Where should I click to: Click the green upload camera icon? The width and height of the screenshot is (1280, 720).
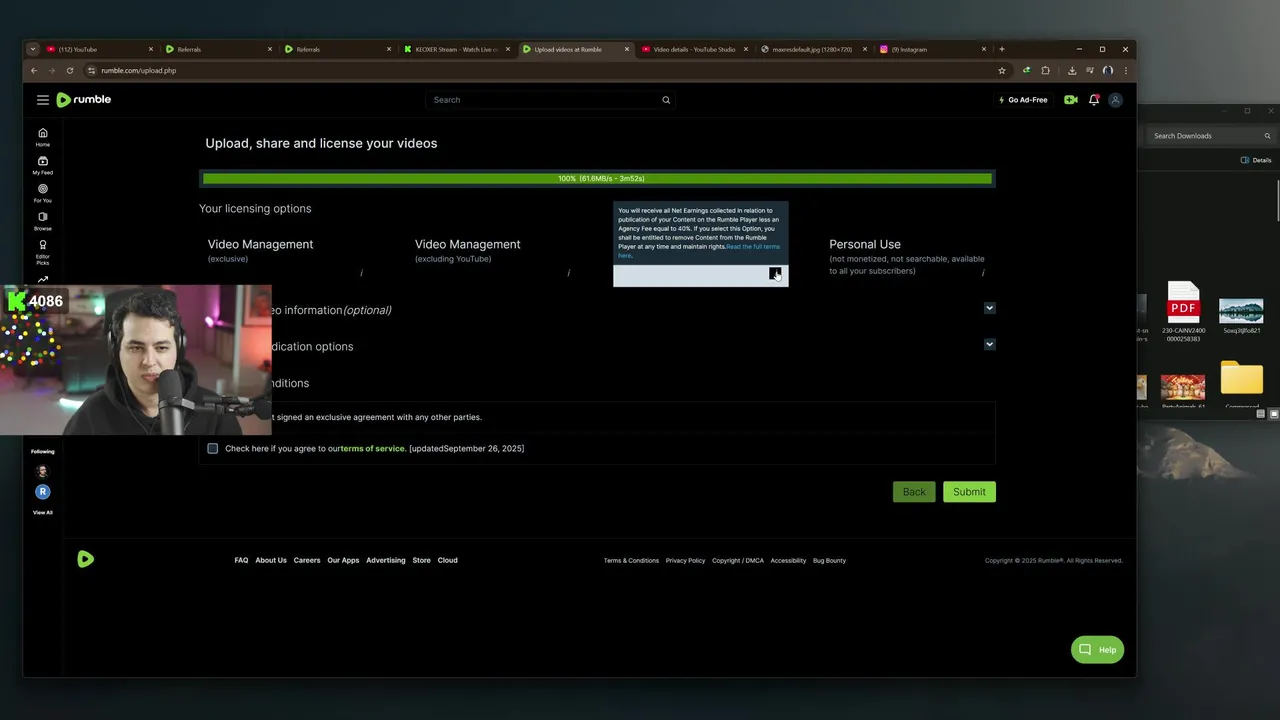click(x=1071, y=100)
